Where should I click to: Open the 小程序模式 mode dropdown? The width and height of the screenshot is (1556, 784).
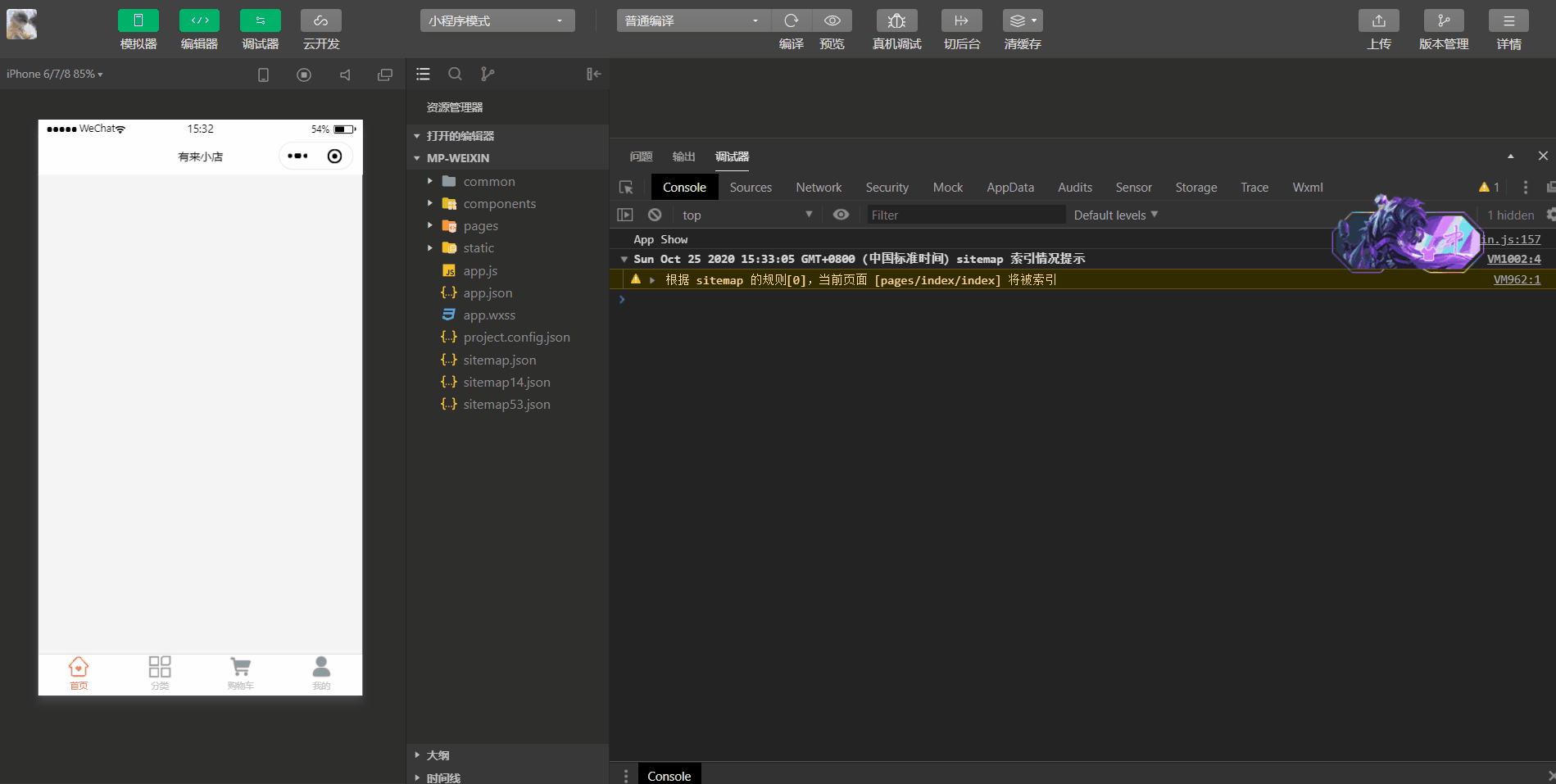pos(497,20)
